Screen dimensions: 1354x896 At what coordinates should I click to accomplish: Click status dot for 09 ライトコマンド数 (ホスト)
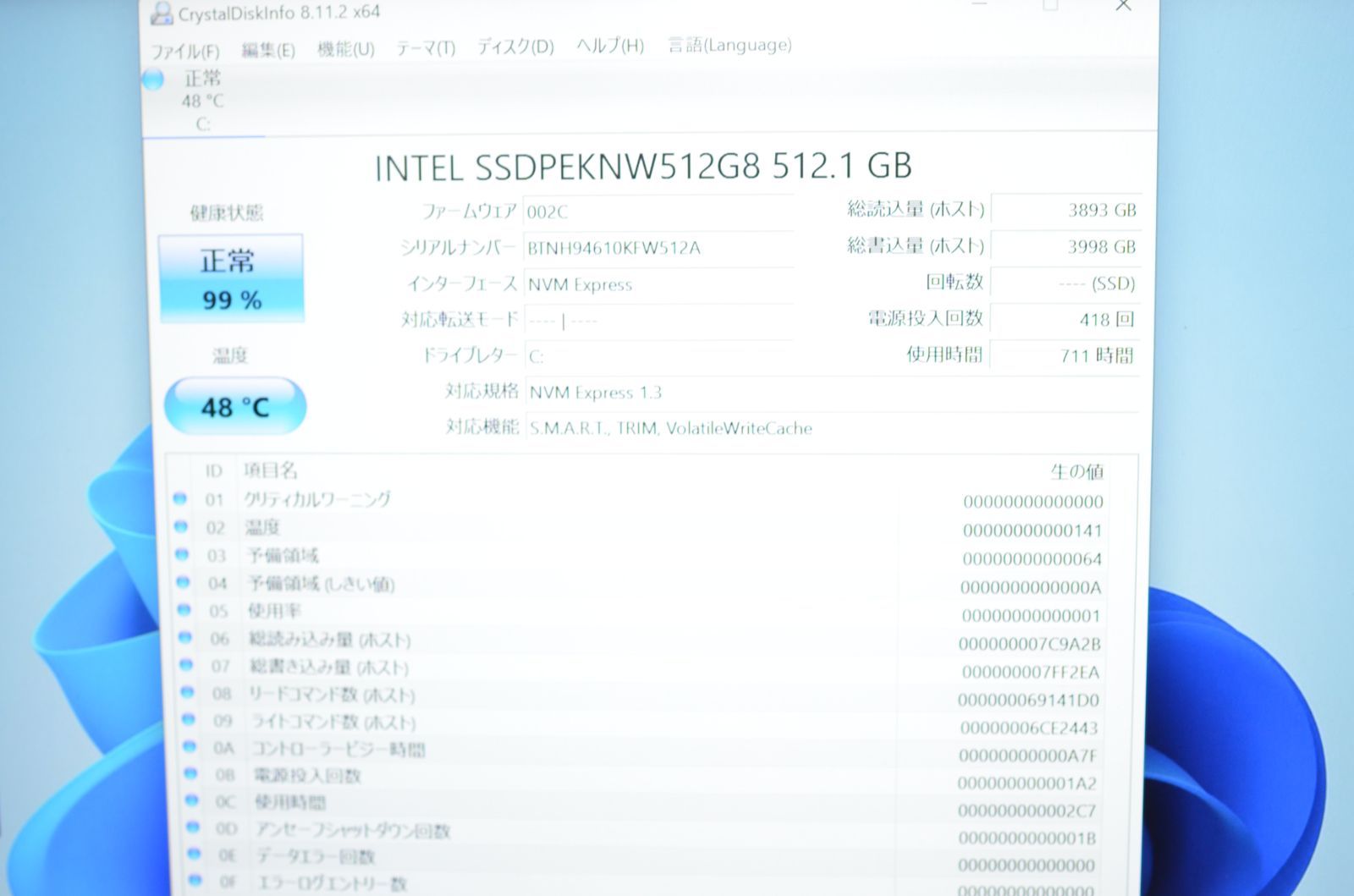coord(188,720)
